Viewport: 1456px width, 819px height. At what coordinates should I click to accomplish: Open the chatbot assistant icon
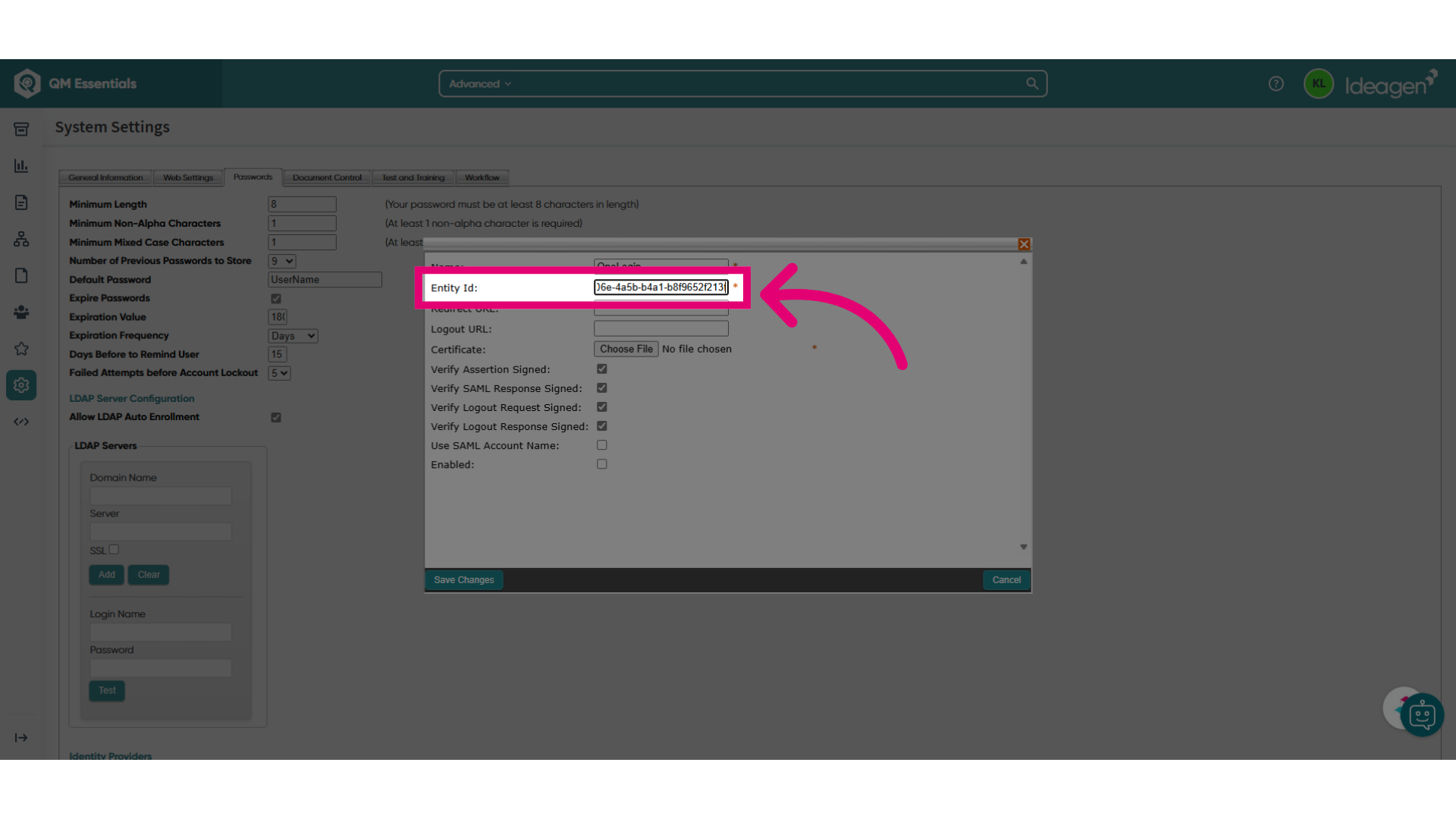pos(1422,715)
